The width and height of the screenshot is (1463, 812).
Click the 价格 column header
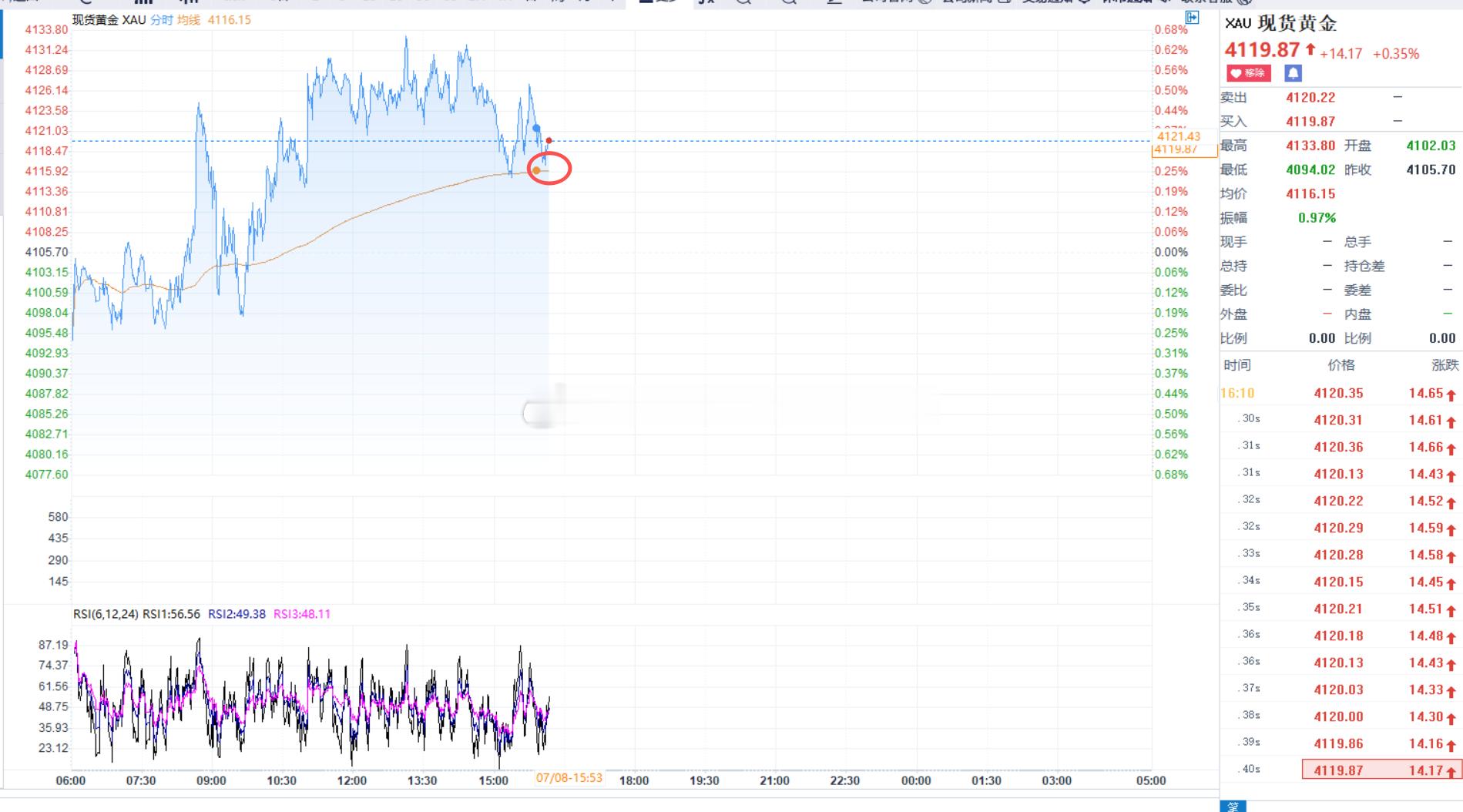(x=1341, y=365)
